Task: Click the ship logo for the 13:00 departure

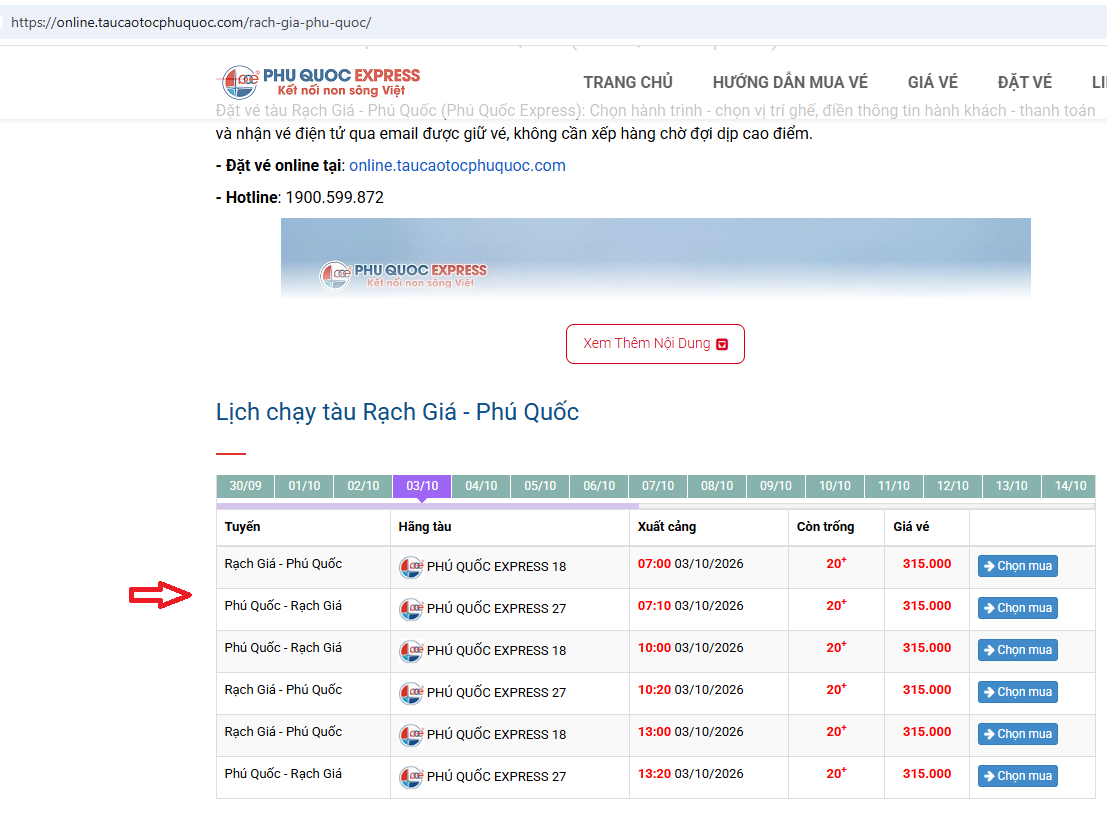Action: 411,734
